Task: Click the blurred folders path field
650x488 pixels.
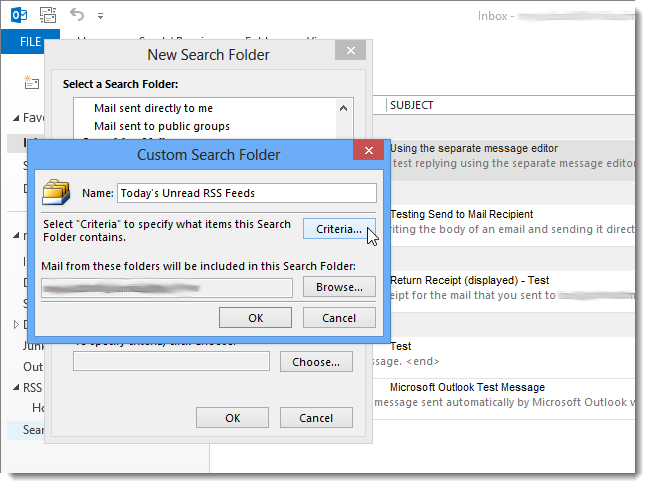Action: 167,288
